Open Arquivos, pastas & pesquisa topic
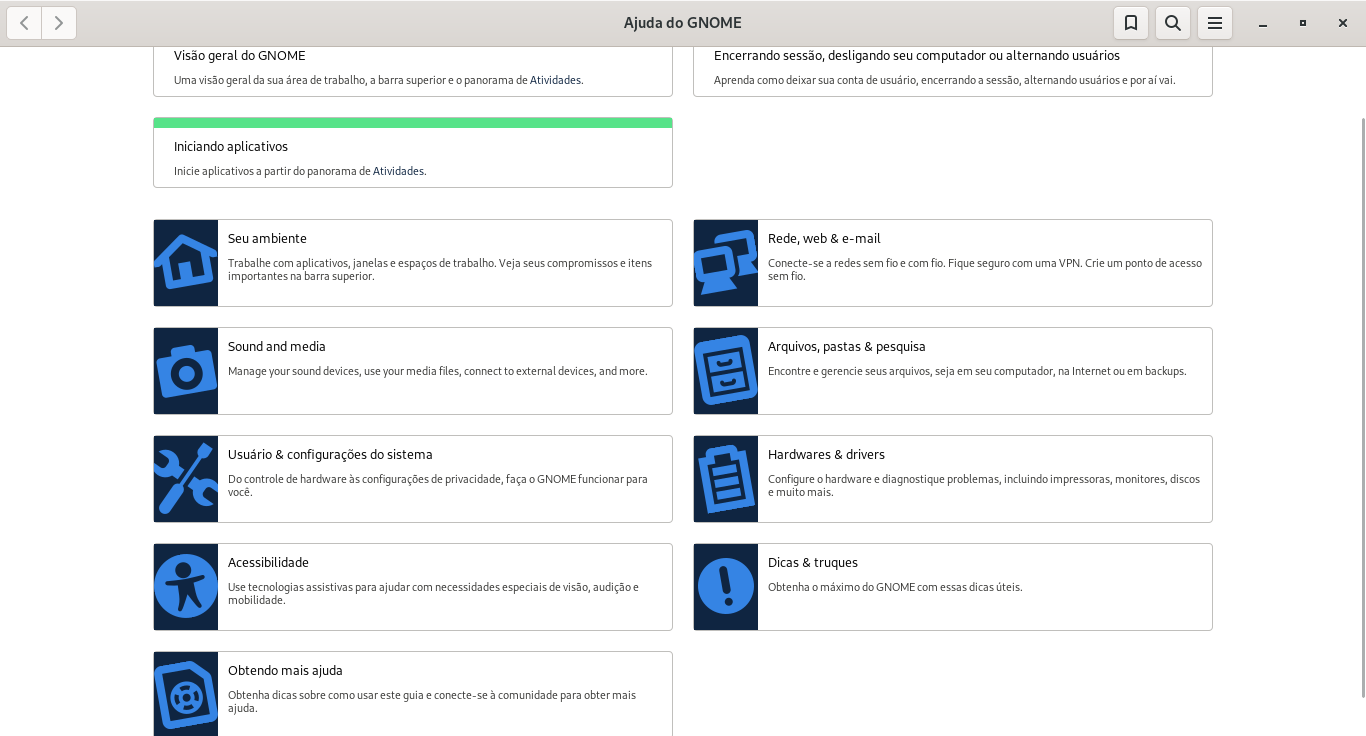 point(953,371)
